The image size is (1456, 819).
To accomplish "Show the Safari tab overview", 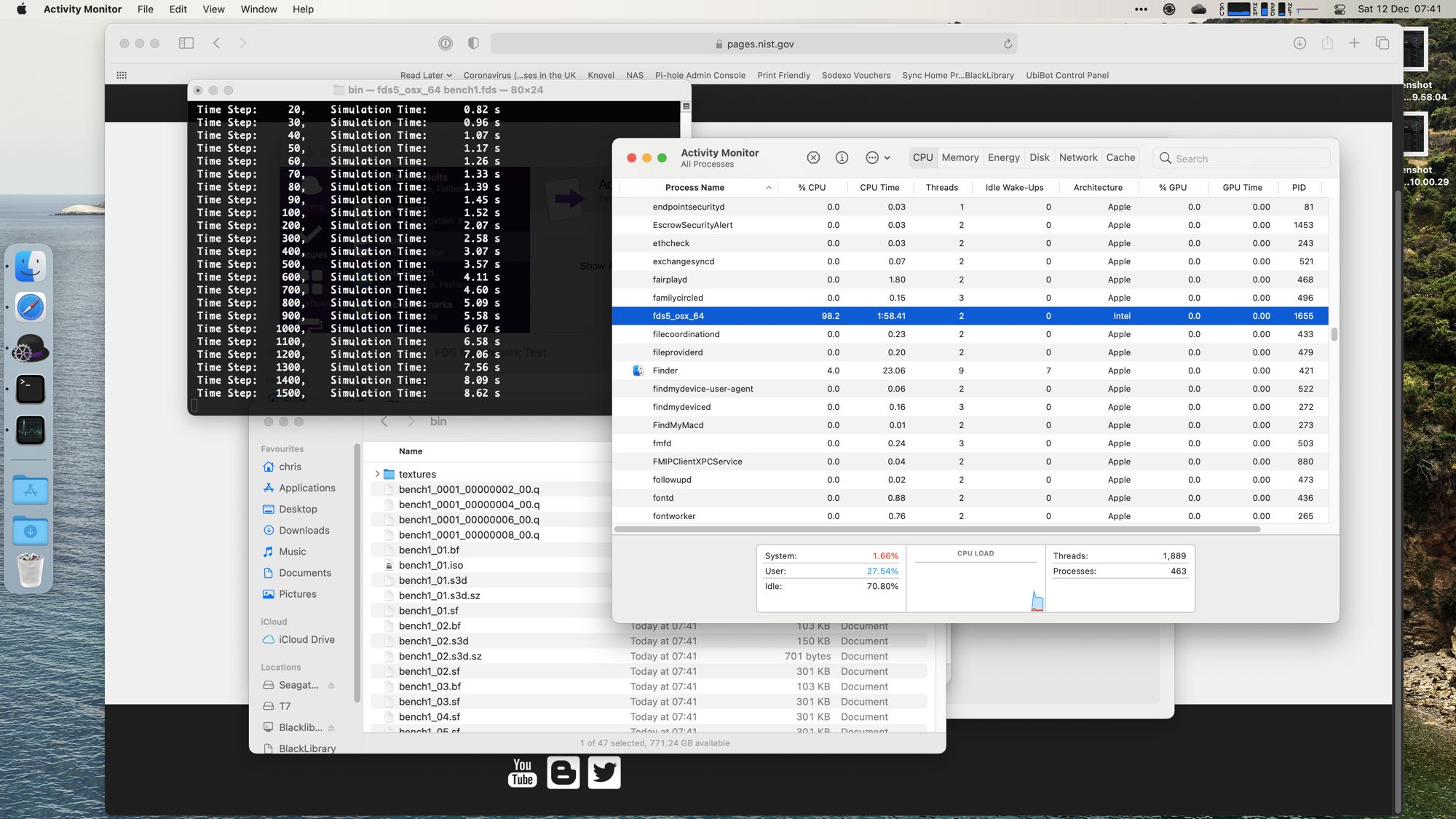I will (1382, 43).
